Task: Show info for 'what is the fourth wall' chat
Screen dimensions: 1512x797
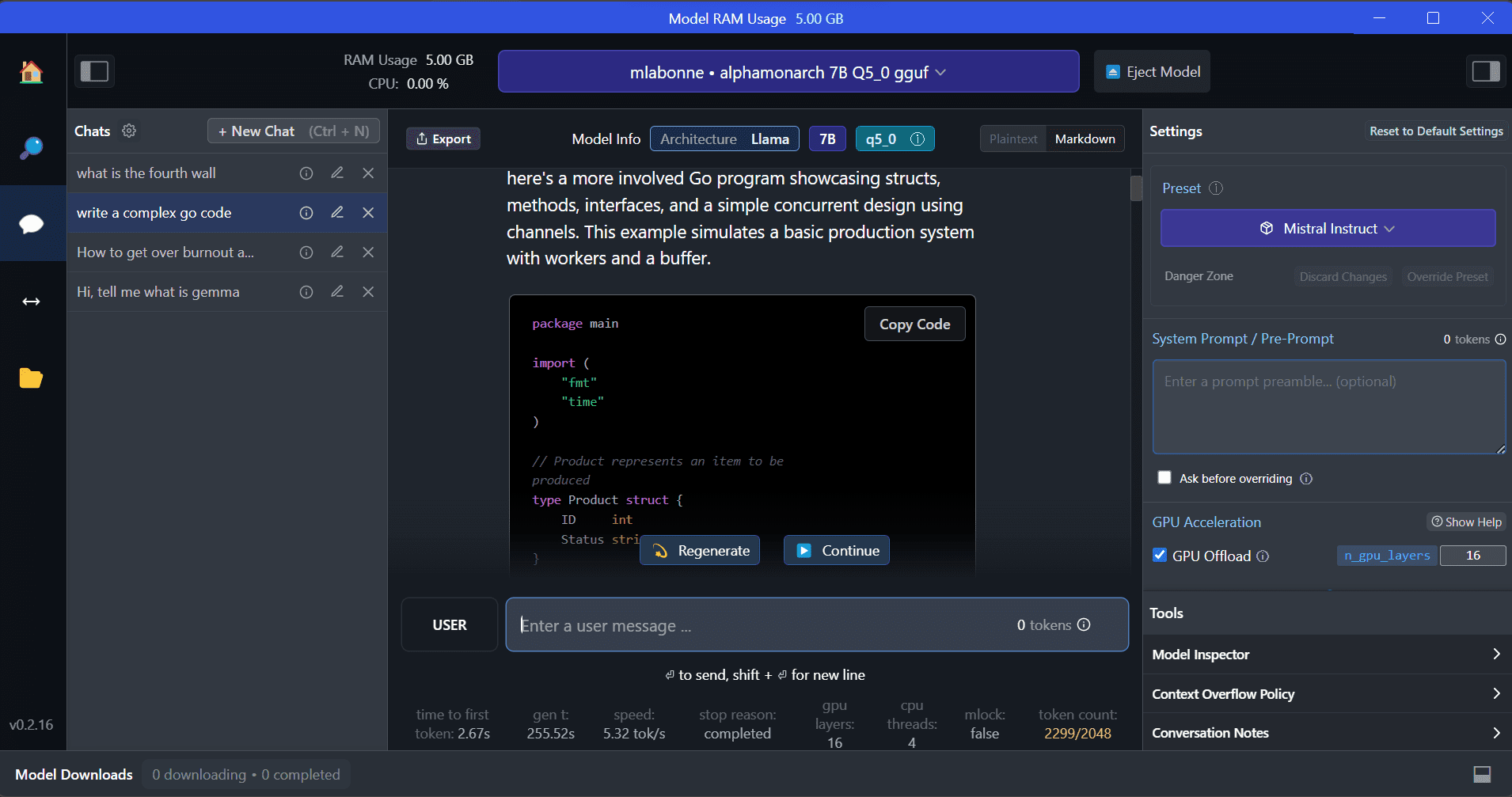Action: coord(306,173)
